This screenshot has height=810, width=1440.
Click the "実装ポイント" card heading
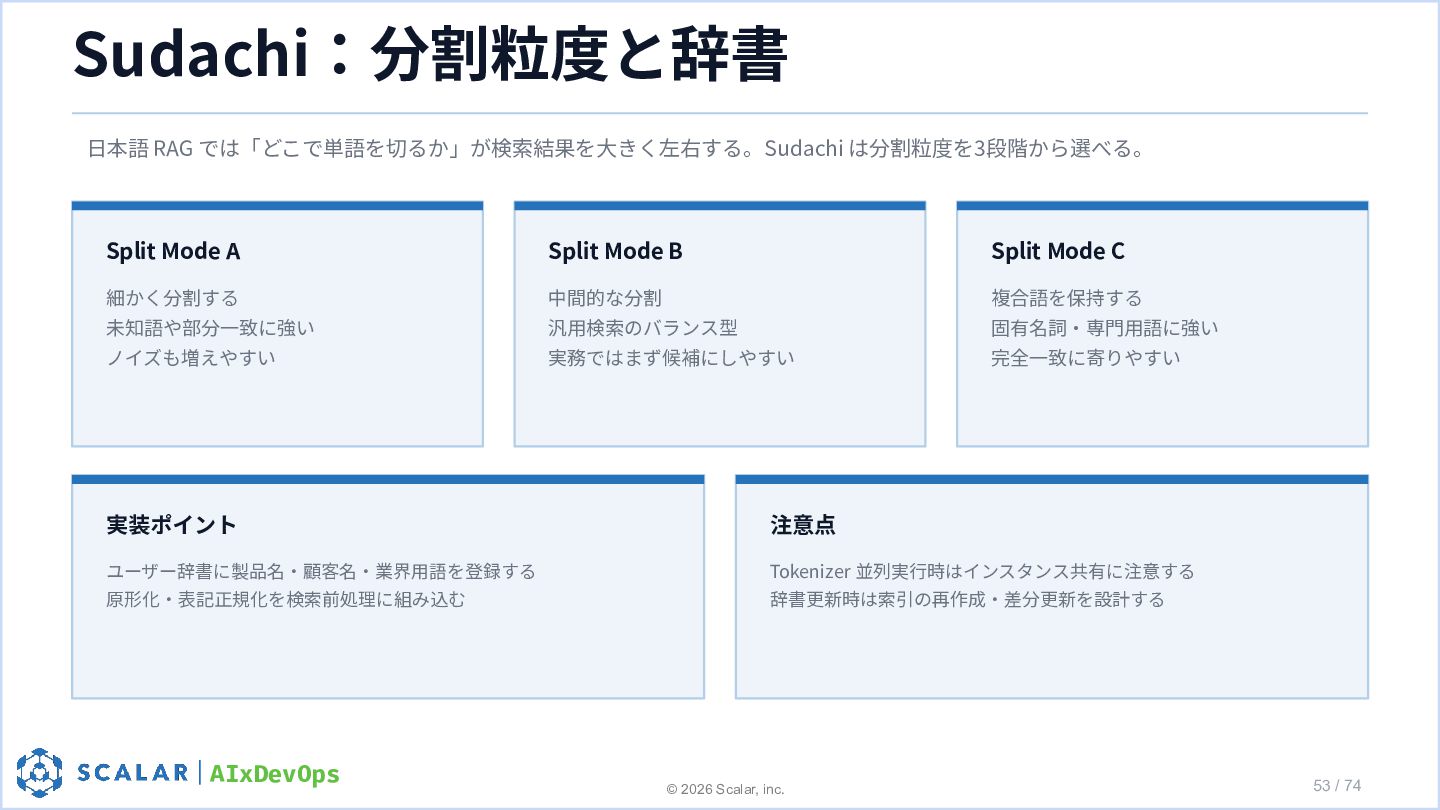pos(171,524)
